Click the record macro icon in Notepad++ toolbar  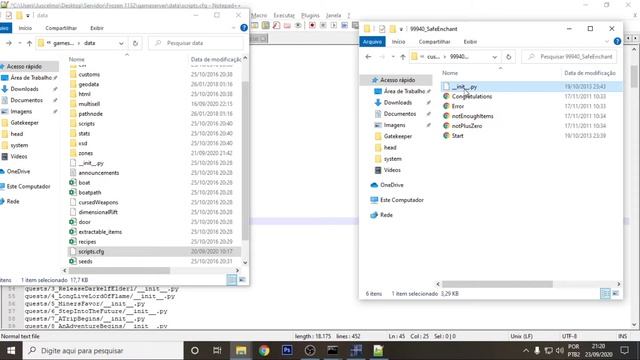pos(312,25)
